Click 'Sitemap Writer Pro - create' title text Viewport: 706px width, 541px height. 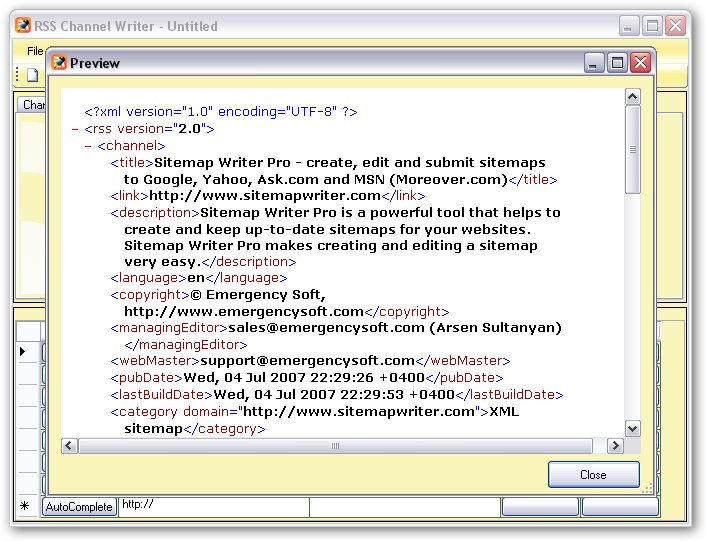(x=256, y=162)
